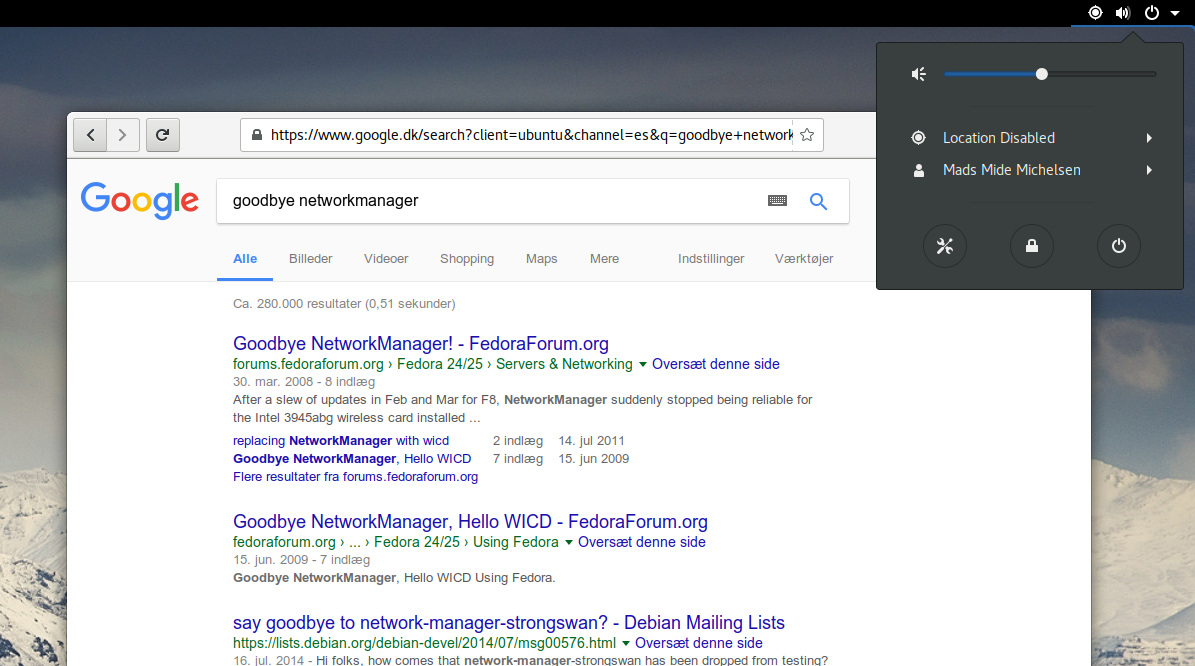
Task: Click the Google search box text
Action: pos(325,200)
